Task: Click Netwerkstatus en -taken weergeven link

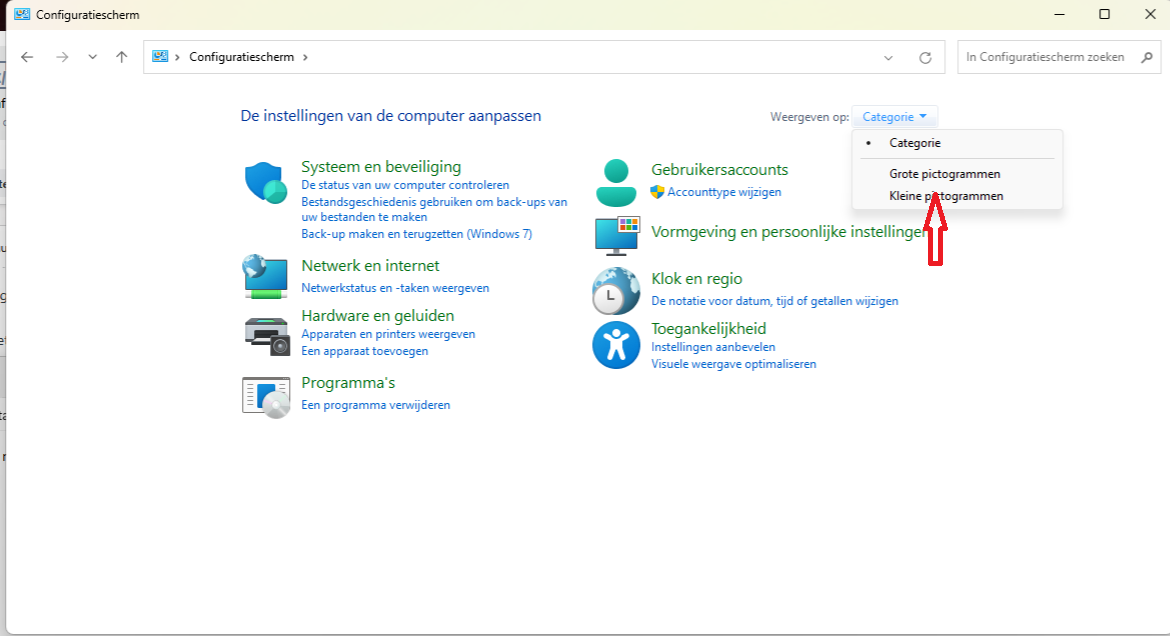Action: [395, 288]
